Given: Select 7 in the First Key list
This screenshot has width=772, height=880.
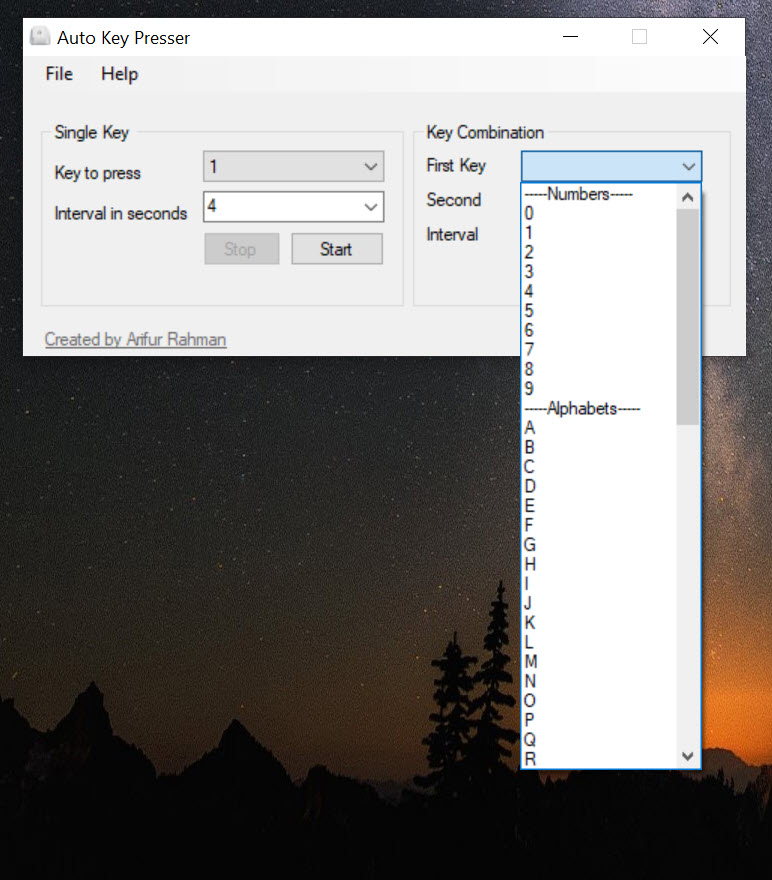Looking at the screenshot, I should click(x=599, y=349).
